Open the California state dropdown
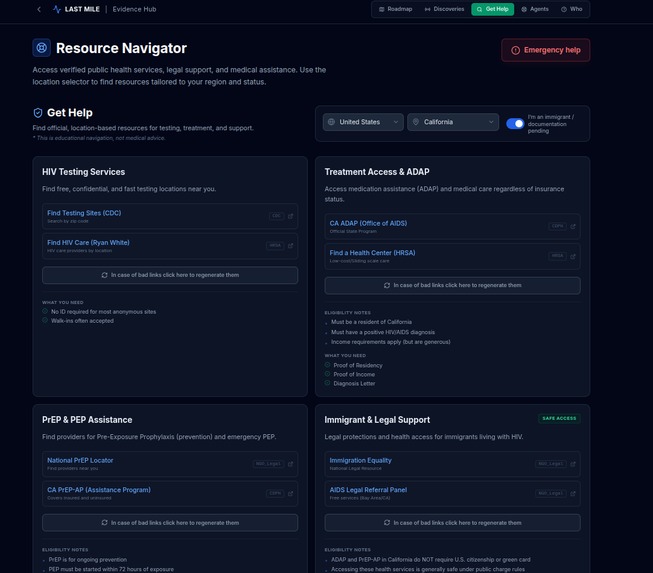The image size is (653, 573). [453, 122]
